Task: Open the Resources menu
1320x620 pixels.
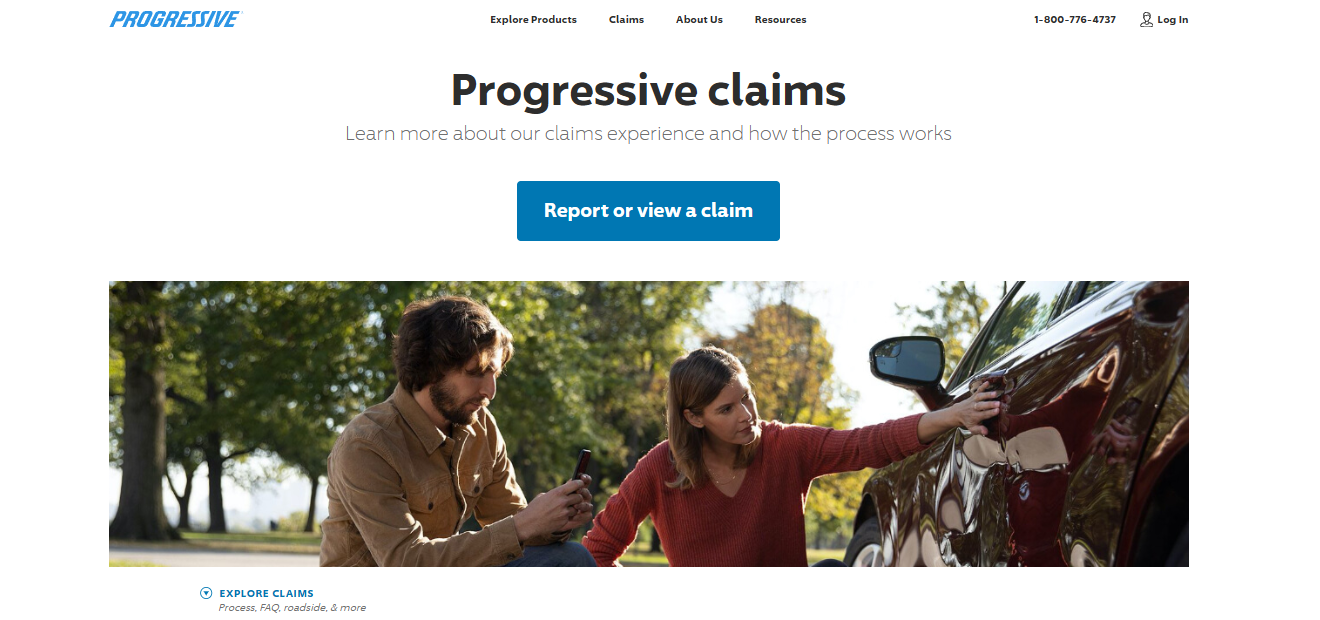Action: [x=780, y=19]
